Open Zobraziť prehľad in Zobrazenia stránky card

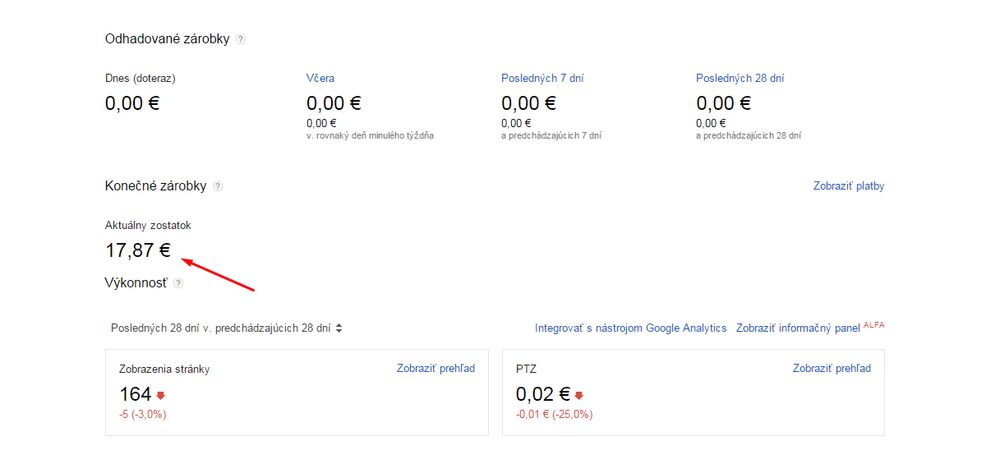[x=436, y=368]
